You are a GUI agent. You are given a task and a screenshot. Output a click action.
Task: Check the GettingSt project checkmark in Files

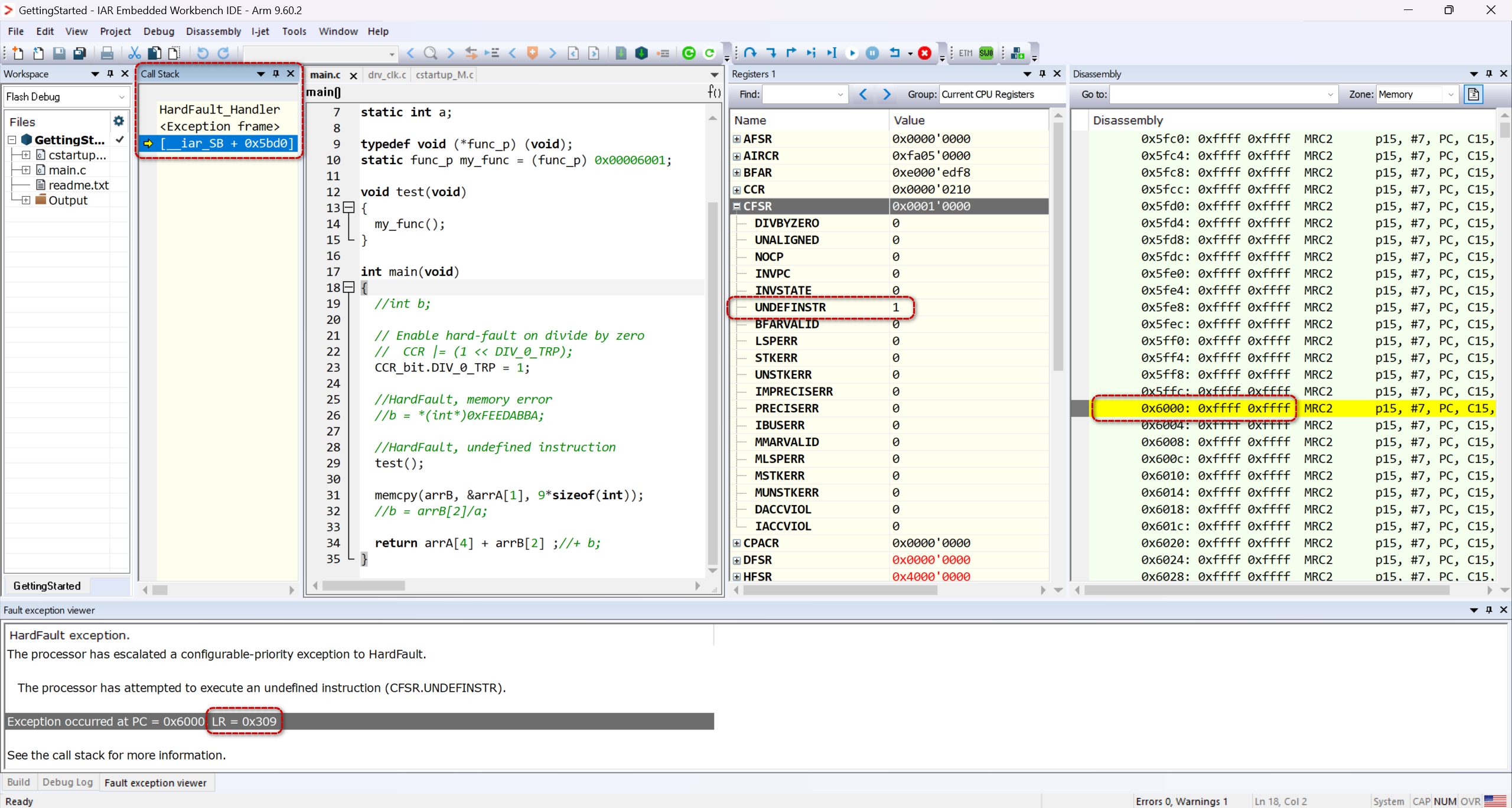120,139
